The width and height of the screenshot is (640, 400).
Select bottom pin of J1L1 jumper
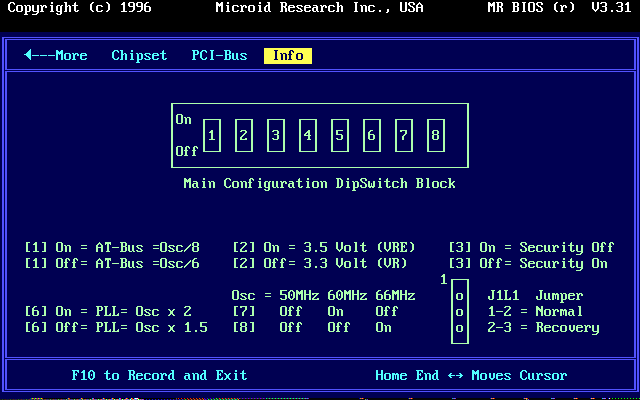click(x=459, y=328)
